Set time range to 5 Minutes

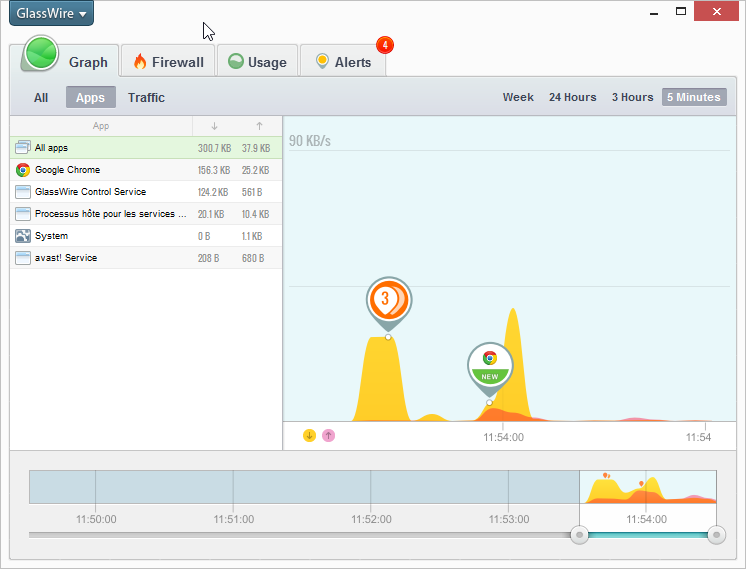(x=694, y=97)
